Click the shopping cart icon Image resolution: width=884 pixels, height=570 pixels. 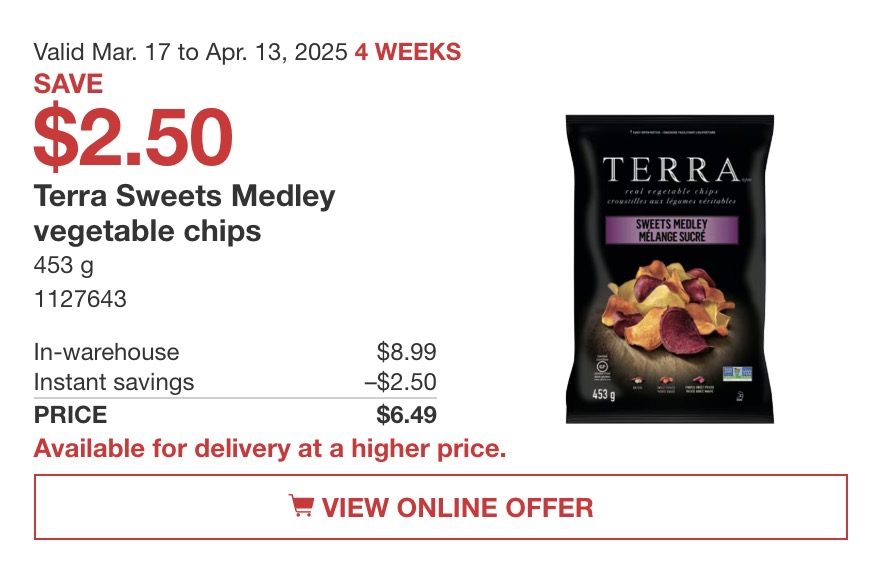pyautogui.click(x=301, y=506)
